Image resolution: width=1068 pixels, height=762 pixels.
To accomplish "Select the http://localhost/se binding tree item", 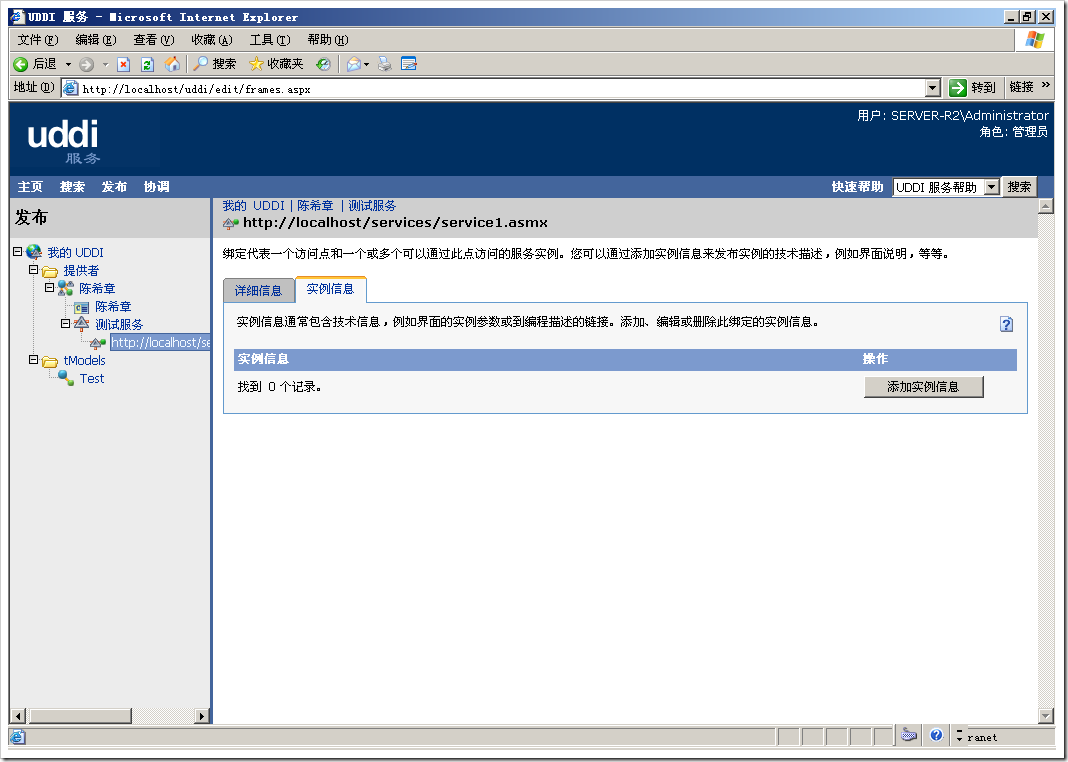I will 161,343.
